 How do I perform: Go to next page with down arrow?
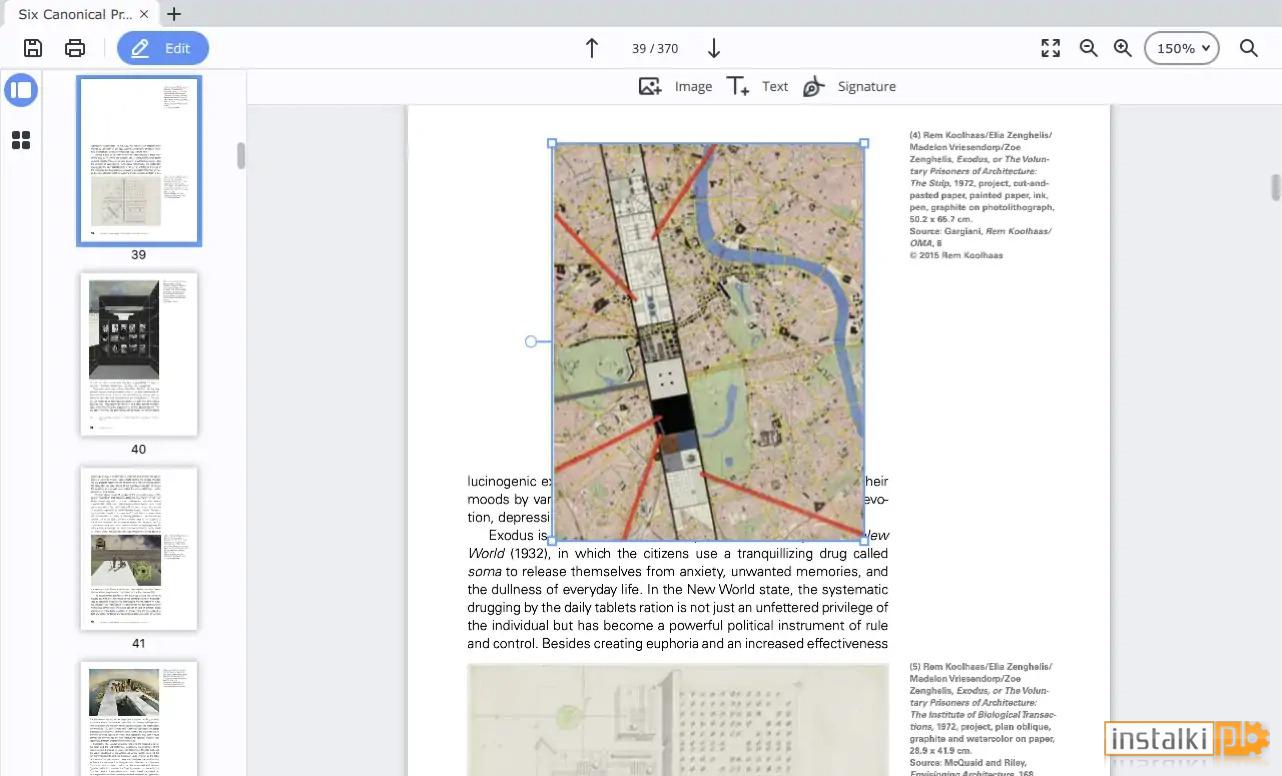(714, 48)
